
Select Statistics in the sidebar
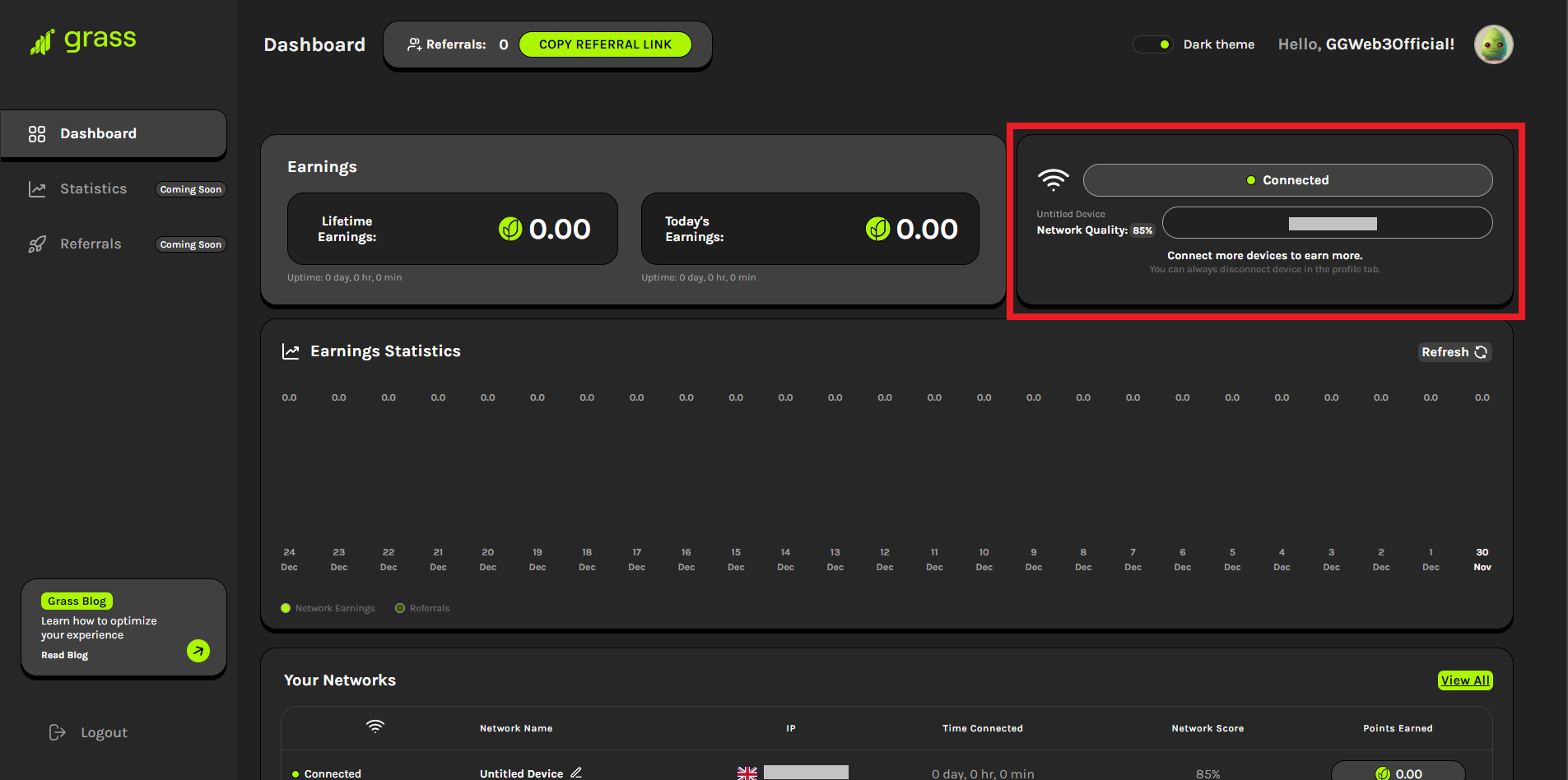[x=93, y=189]
